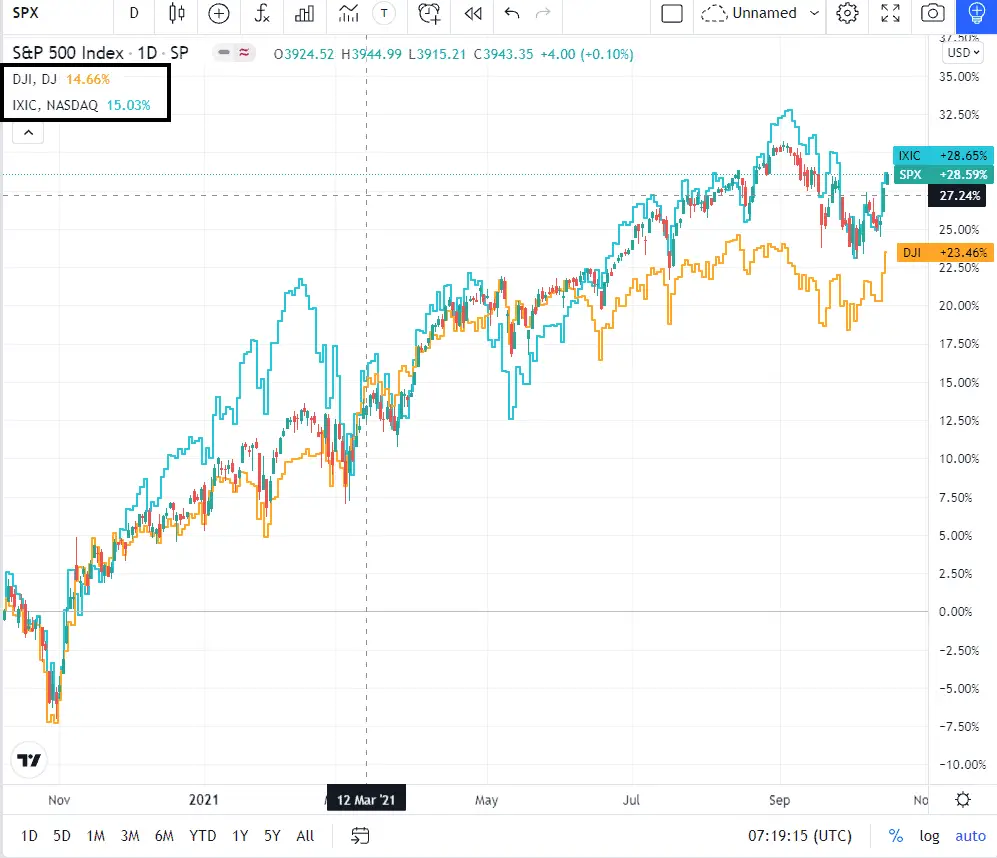This screenshot has width=997, height=858.
Task: Open financials bar chart icon
Action: coord(304,13)
